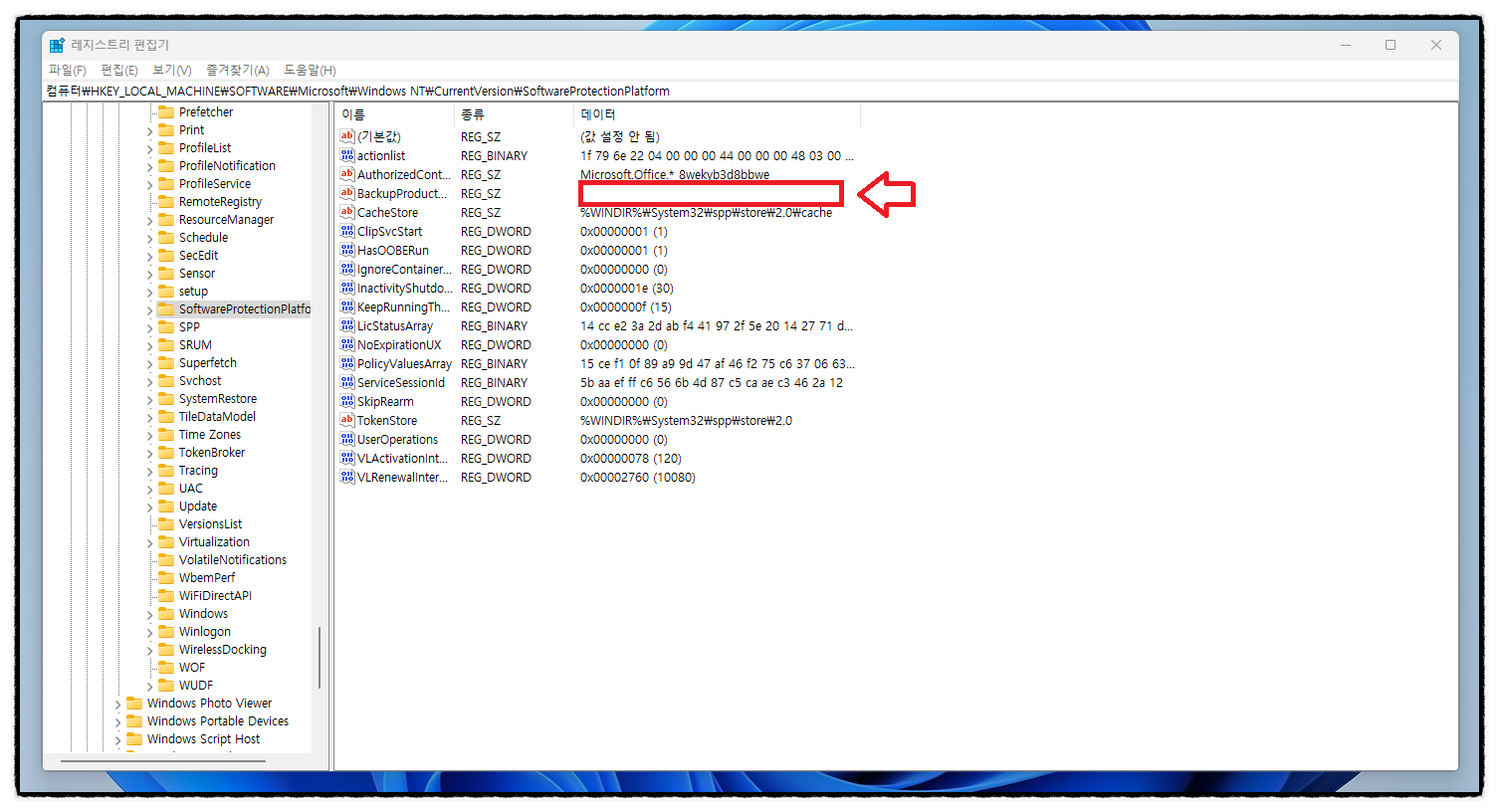Open the 보기(V) menu

[x=171, y=70]
